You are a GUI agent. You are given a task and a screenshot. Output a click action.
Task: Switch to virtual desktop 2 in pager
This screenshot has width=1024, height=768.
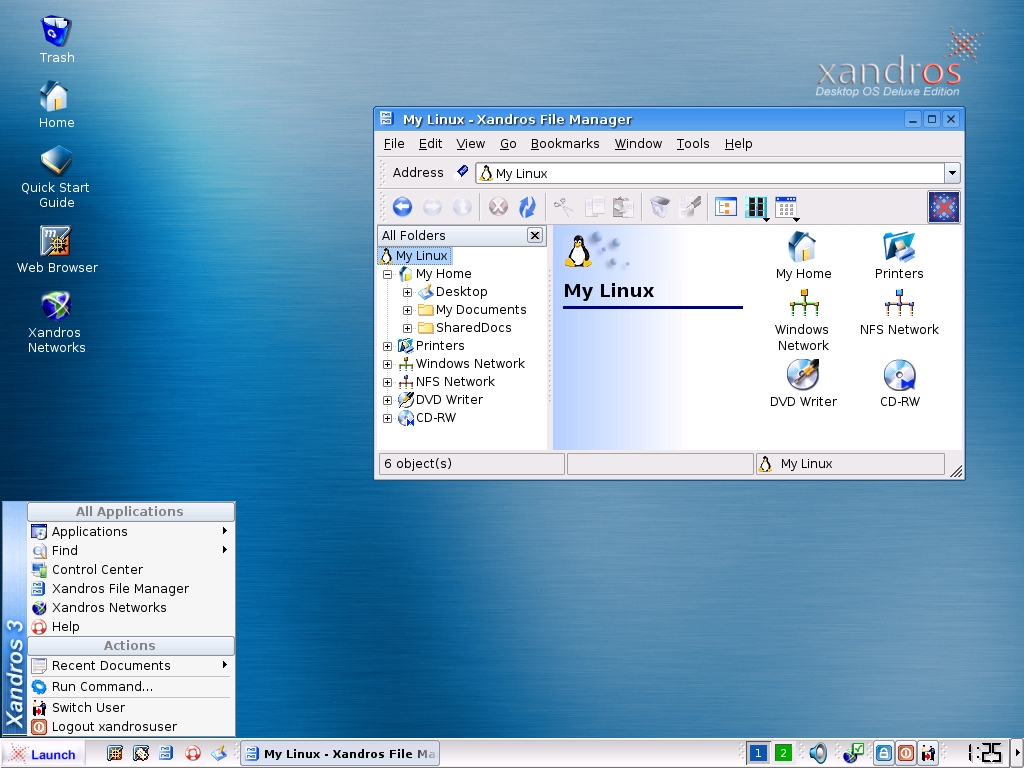[783, 753]
